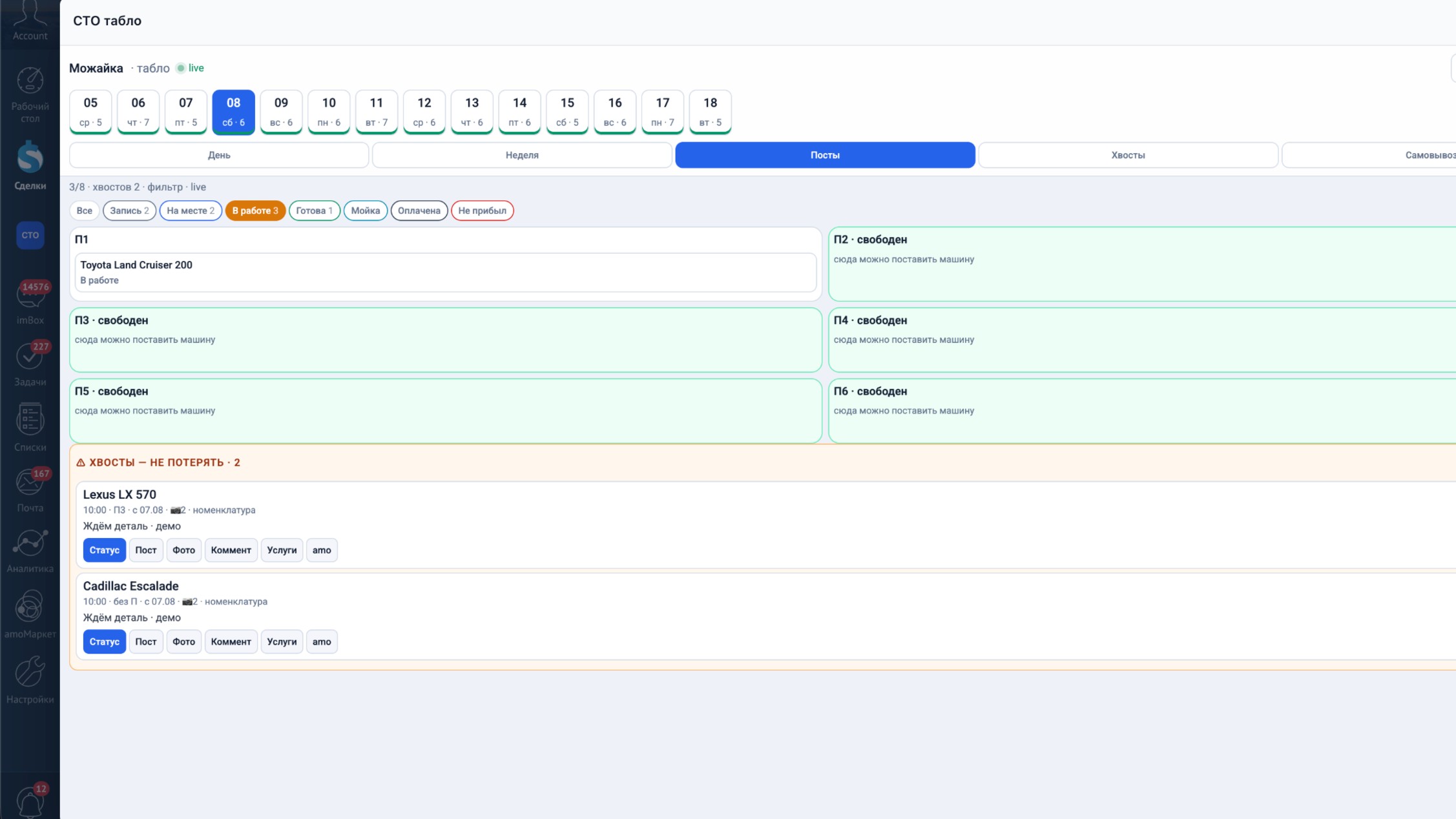Image resolution: width=1456 pixels, height=819 pixels.
Task: Open Почта mail icon in sidebar
Action: 30,482
